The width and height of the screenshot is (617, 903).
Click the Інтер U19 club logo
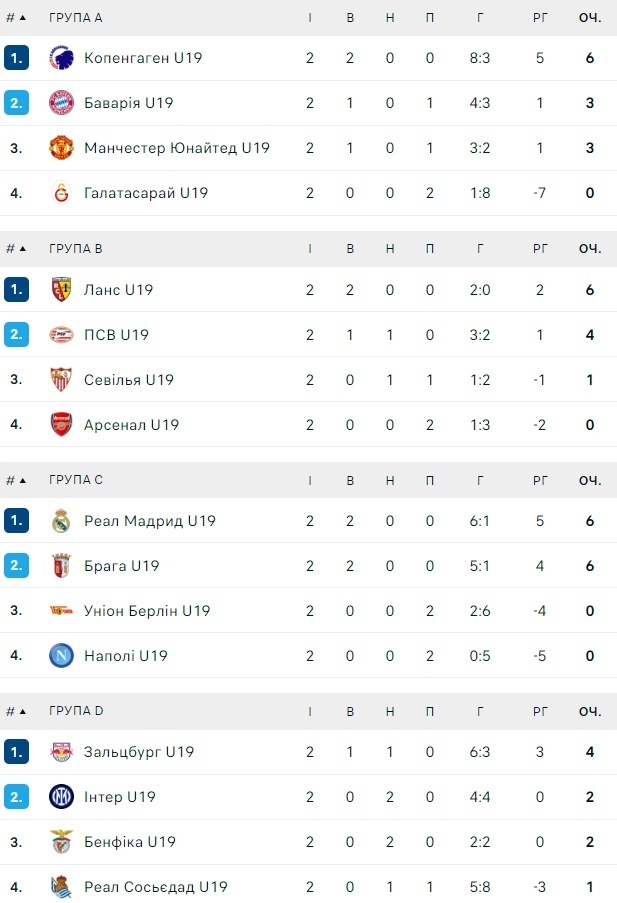point(62,797)
